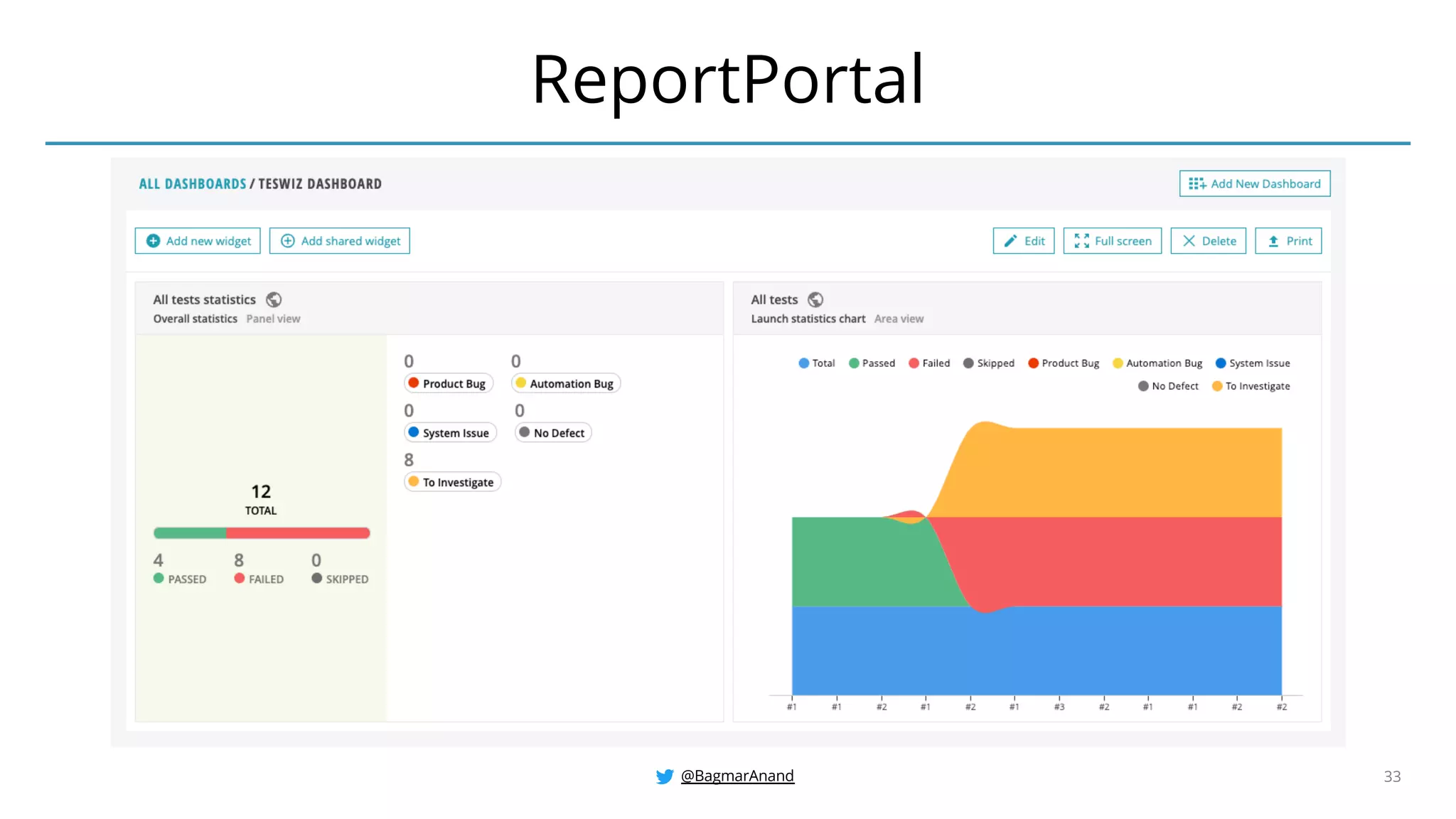Image resolution: width=1456 pixels, height=819 pixels.
Task: Click the 12 TOTAL count
Action: (x=261, y=499)
